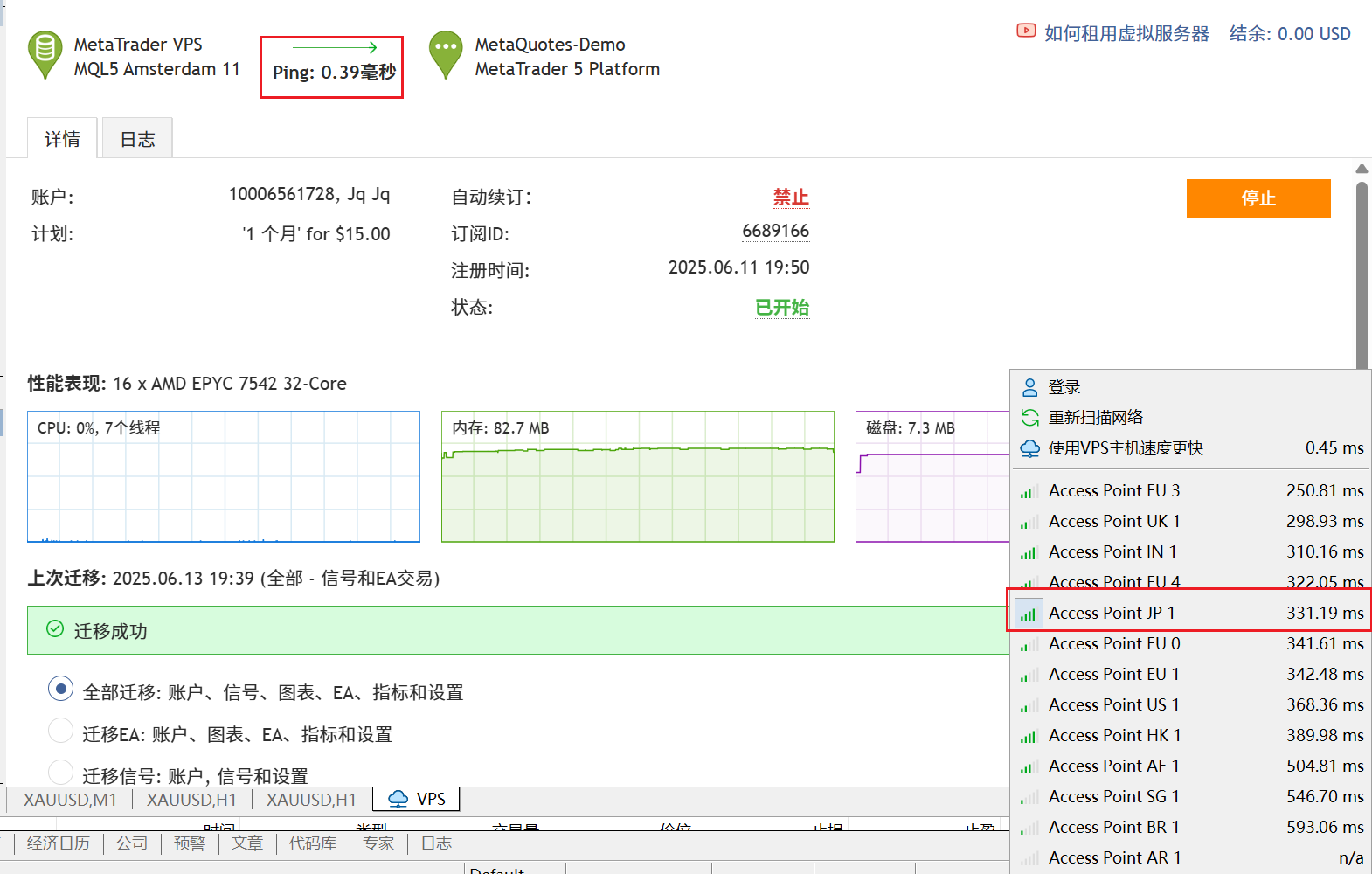Click signal bars icon for Access Point EU 1
This screenshot has height=874, width=1372.
click(1029, 675)
